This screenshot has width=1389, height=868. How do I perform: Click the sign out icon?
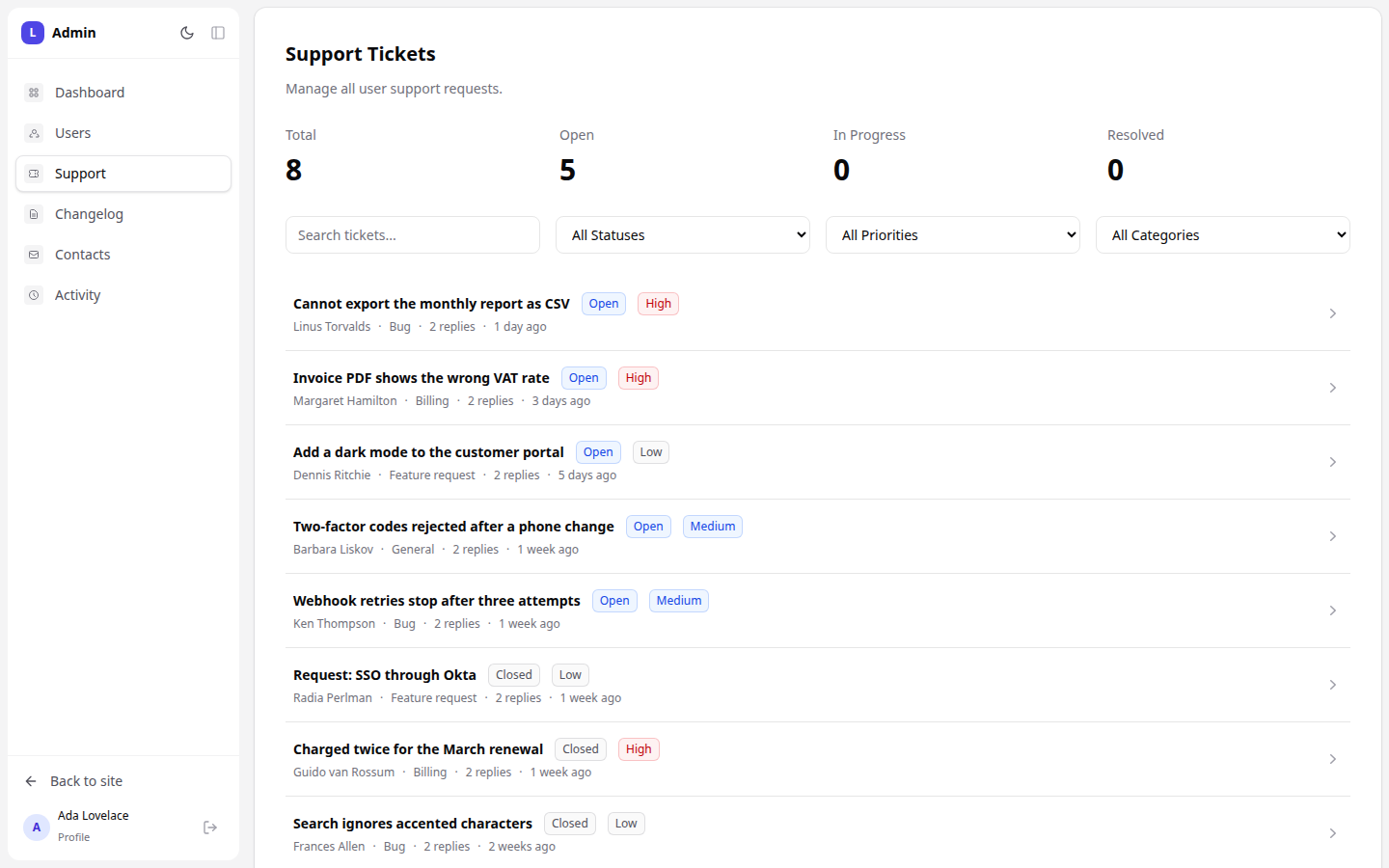coord(210,827)
